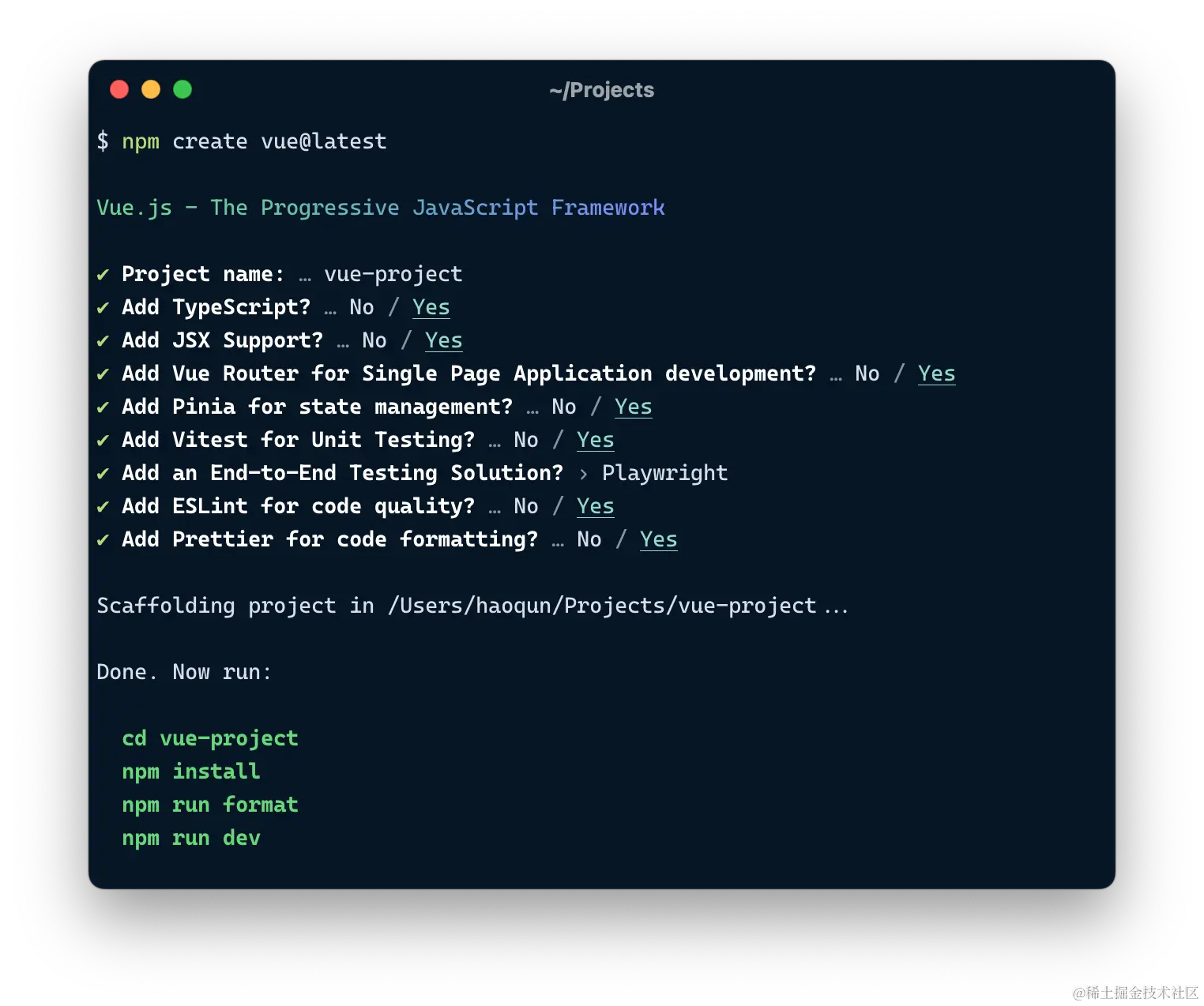Click the check mark beside Add Prettier
This screenshot has width=1204, height=1006.
(103, 540)
